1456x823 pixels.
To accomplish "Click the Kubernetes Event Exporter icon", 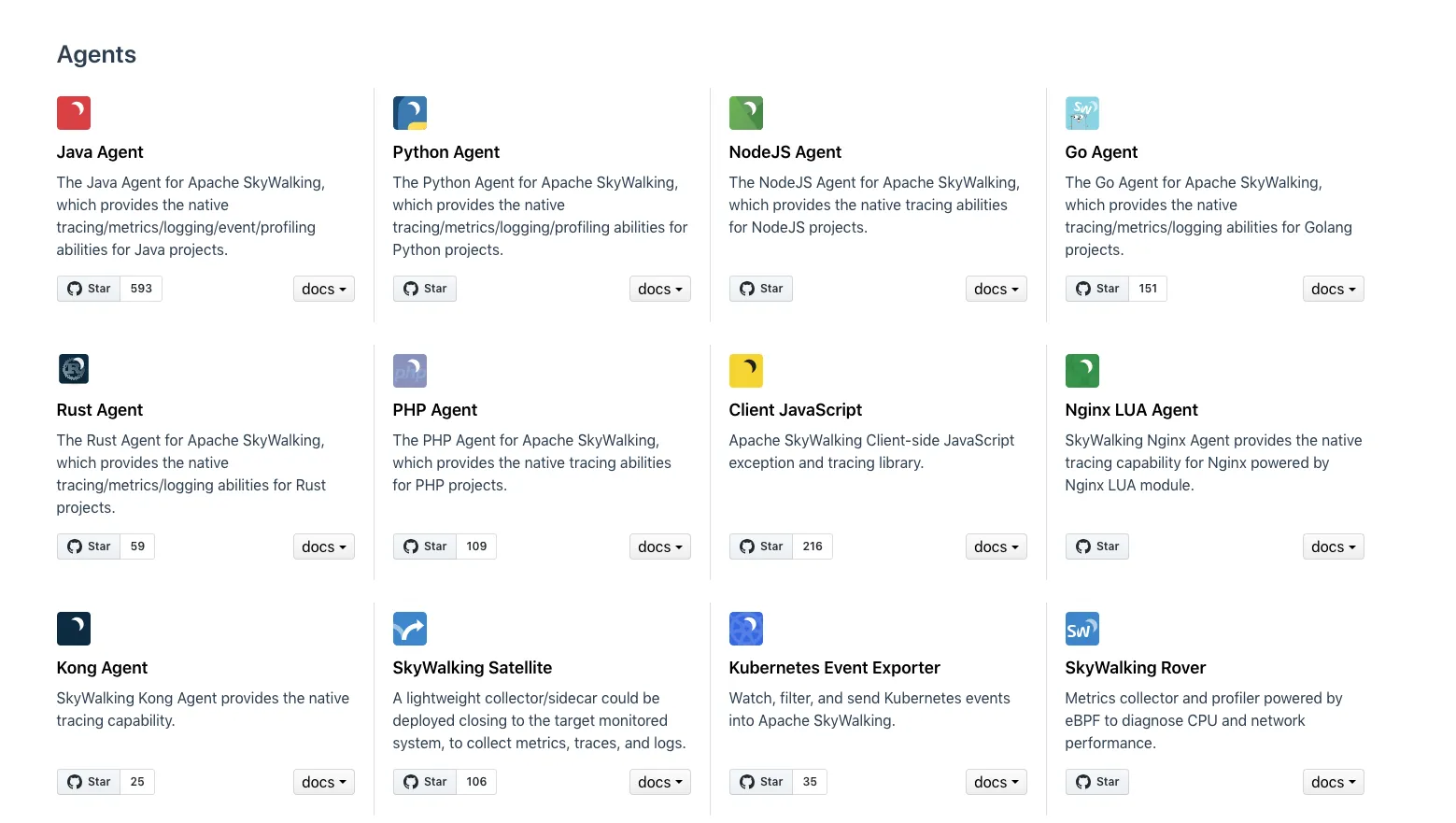I will (x=746, y=629).
